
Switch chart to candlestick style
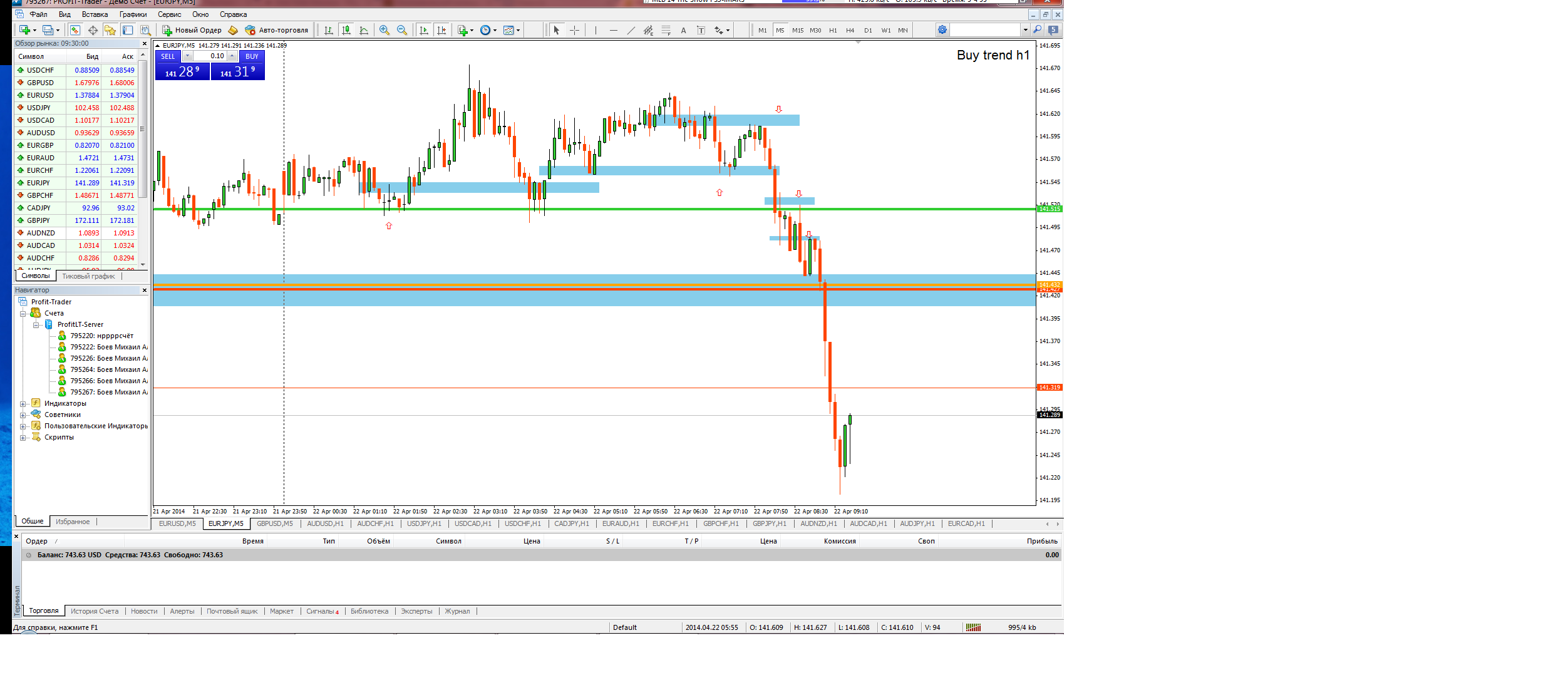coord(346,30)
